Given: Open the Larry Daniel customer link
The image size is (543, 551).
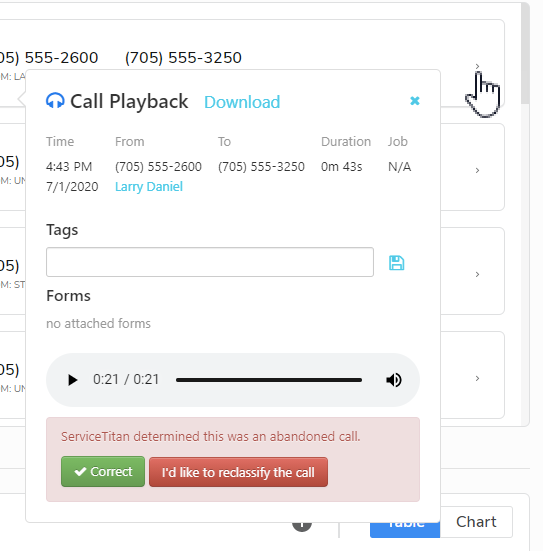Looking at the screenshot, I should [x=149, y=187].
